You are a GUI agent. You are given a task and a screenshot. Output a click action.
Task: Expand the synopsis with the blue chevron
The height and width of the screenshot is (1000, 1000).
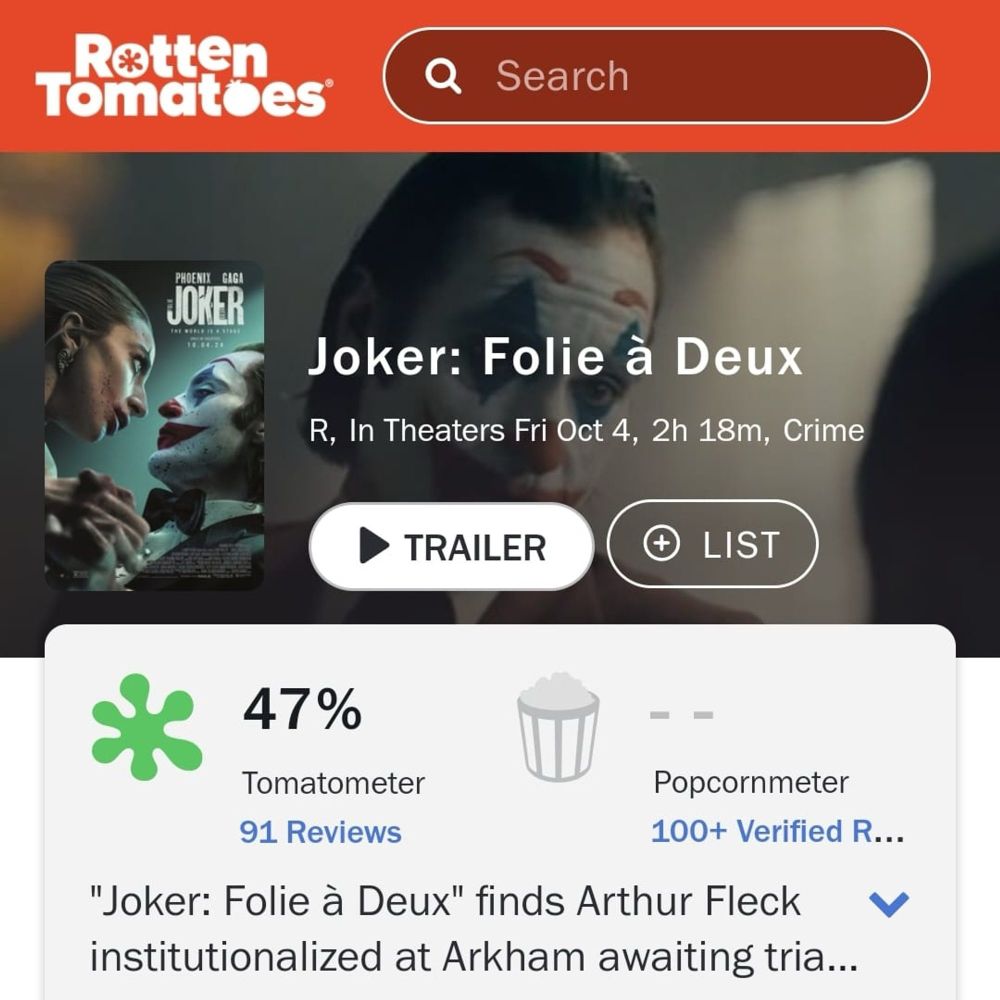tap(889, 903)
